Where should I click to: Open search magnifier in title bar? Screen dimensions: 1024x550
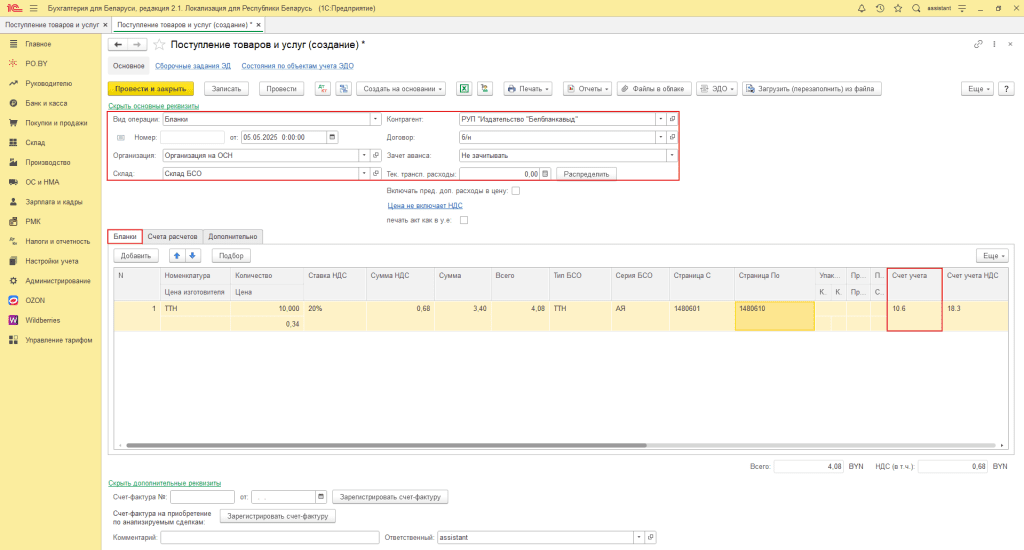click(x=916, y=8)
